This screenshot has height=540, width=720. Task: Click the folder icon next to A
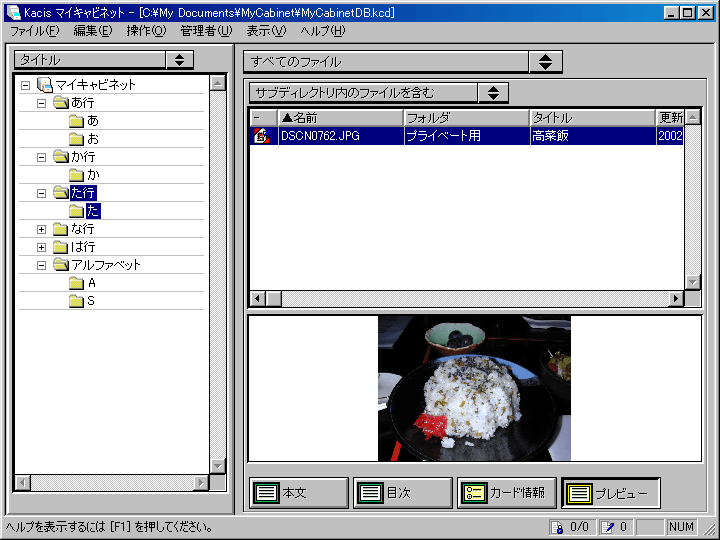pyautogui.click(x=76, y=283)
